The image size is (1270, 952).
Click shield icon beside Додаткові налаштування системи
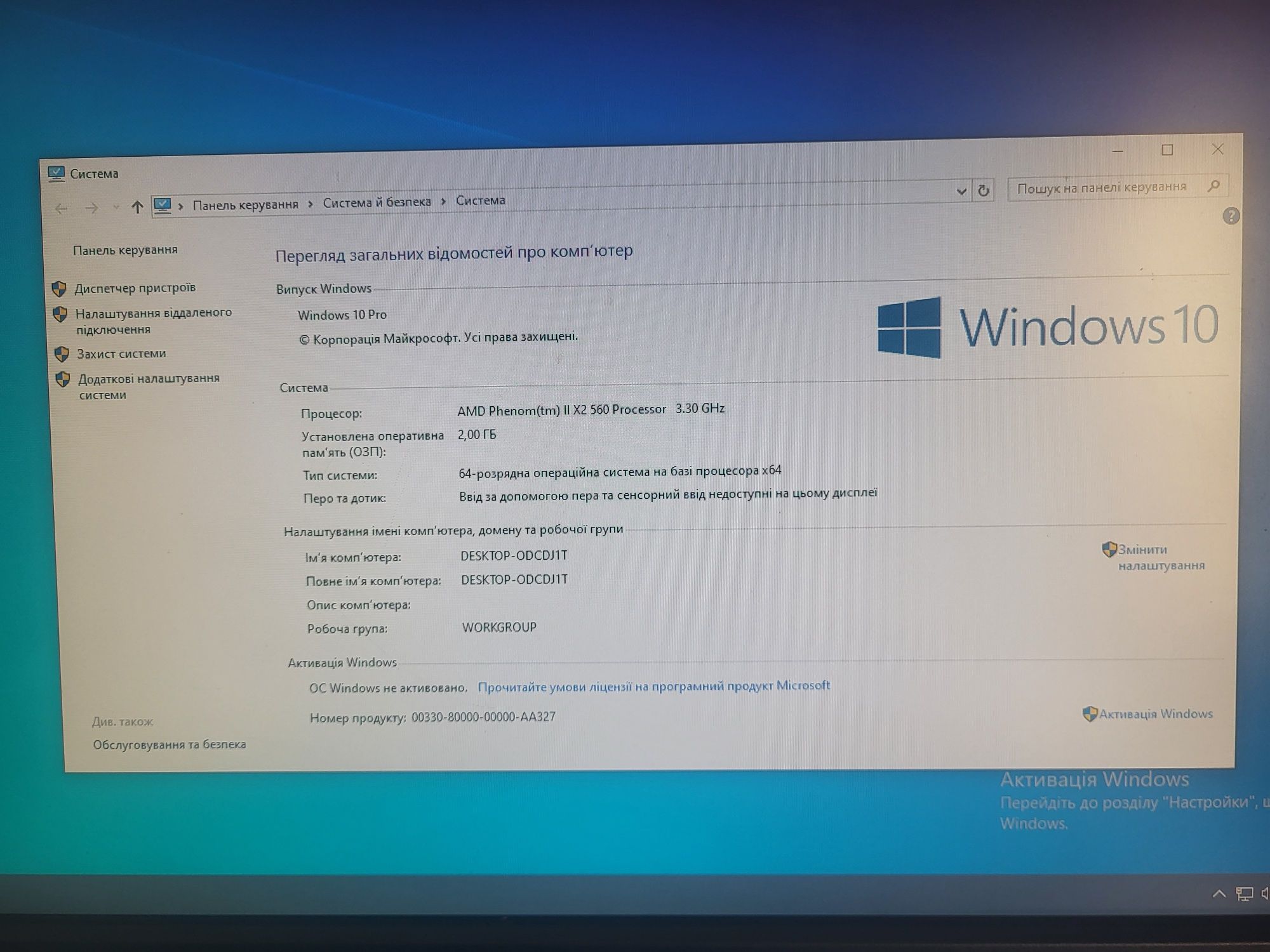[x=63, y=380]
